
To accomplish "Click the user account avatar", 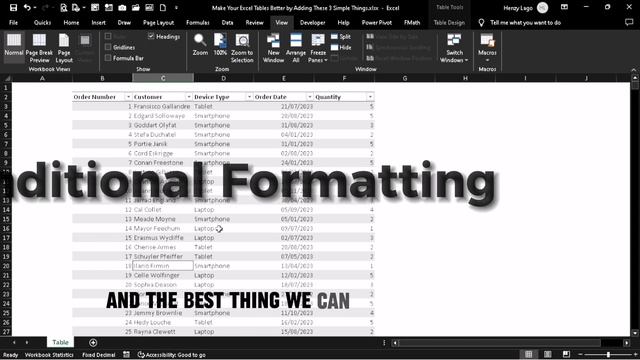I will [x=542, y=7].
